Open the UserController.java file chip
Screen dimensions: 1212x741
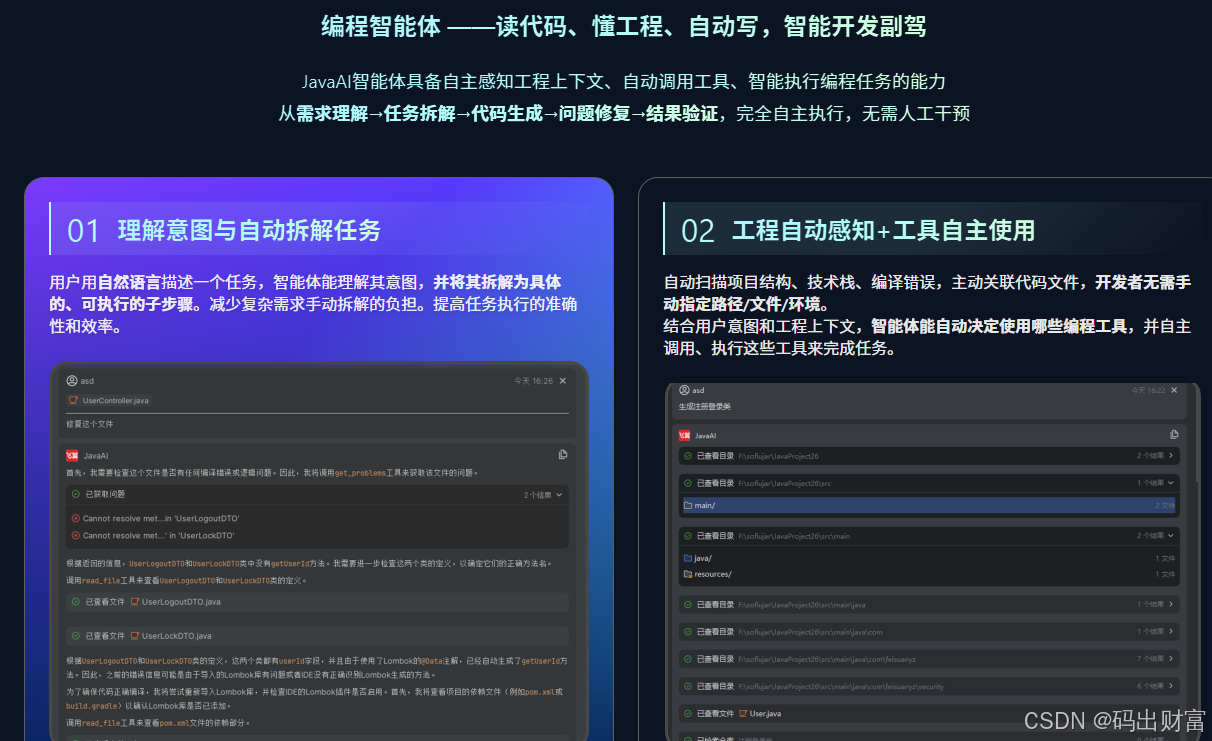[x=108, y=400]
